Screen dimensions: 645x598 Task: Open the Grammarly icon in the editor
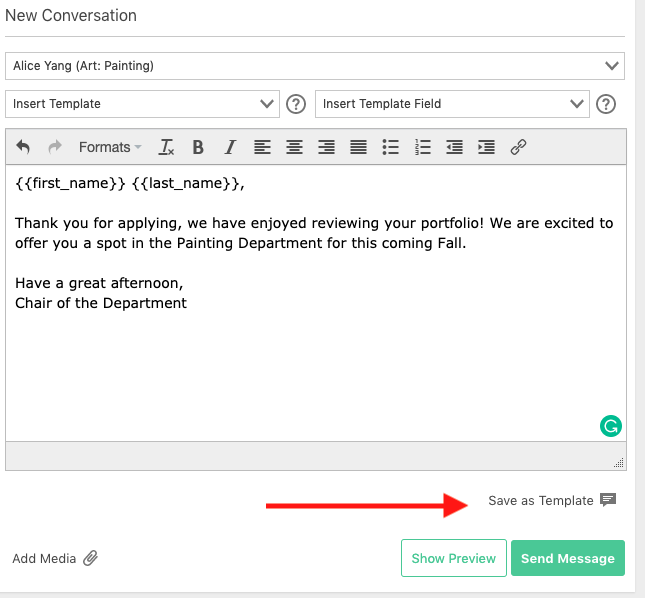[610, 426]
